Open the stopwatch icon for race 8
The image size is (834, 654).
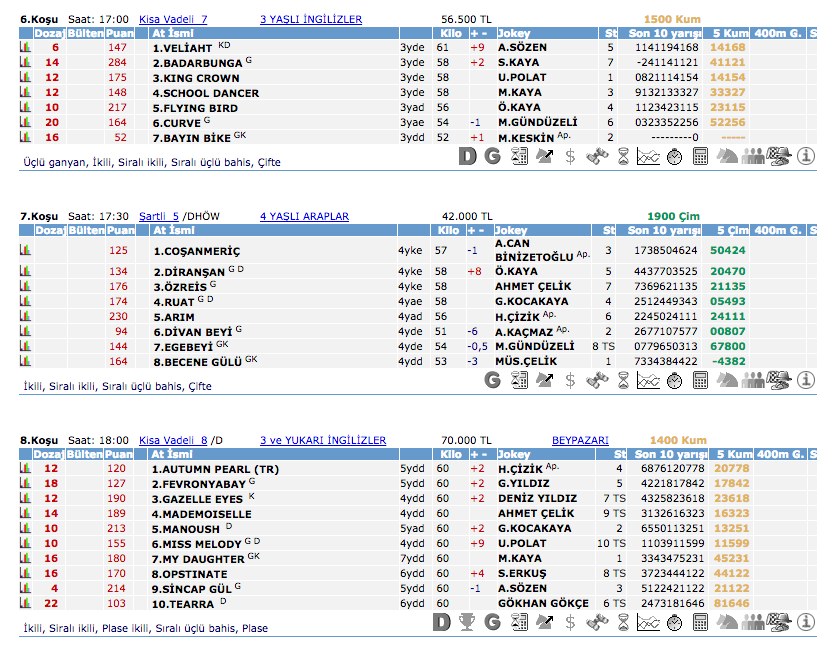pos(674,623)
